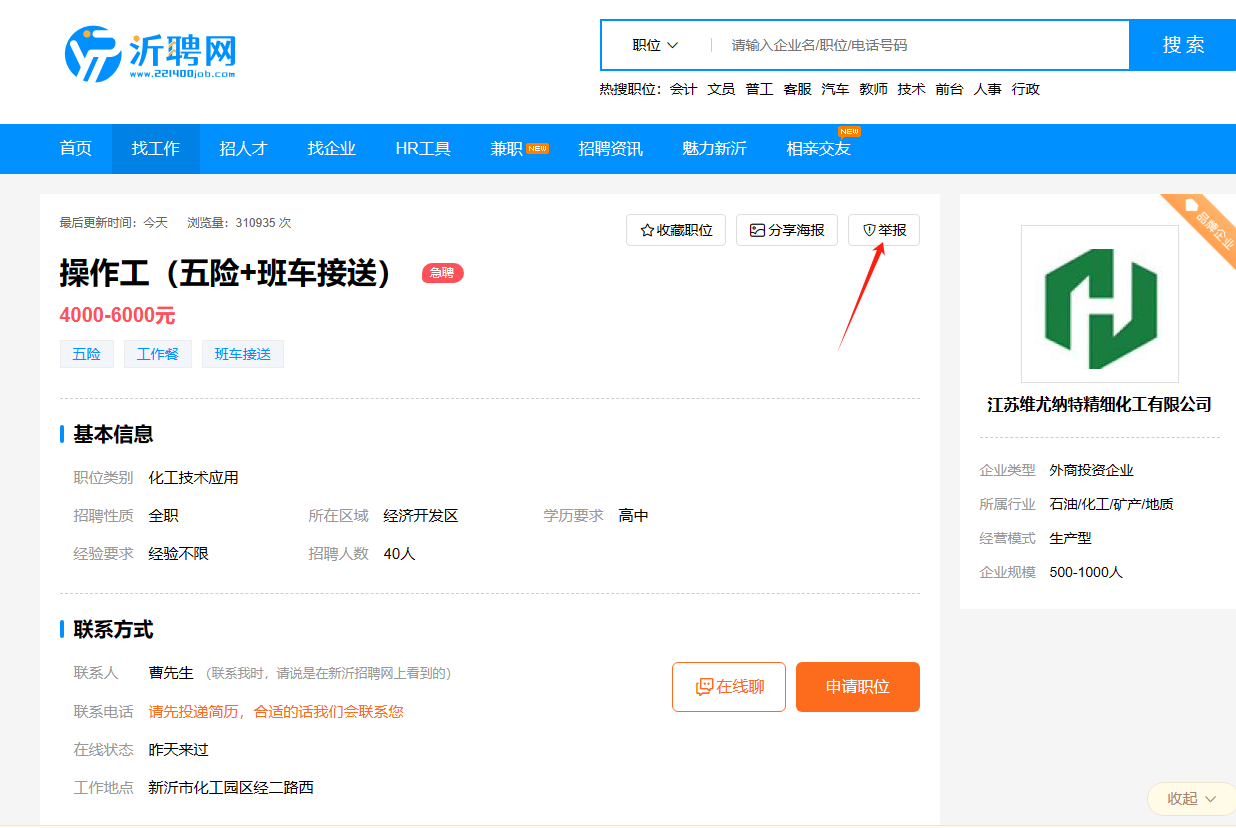The image size is (1236, 828).
Task: Click the 沂聘网 site logo
Action: click(x=150, y=54)
